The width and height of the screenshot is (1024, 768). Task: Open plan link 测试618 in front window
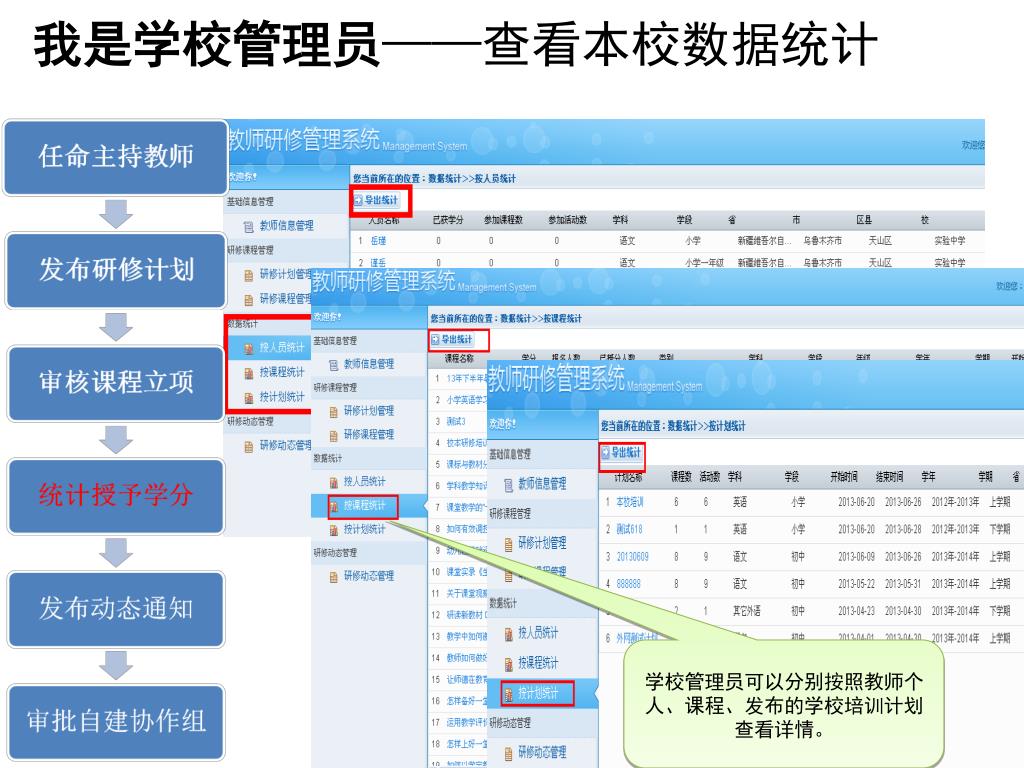click(629, 530)
